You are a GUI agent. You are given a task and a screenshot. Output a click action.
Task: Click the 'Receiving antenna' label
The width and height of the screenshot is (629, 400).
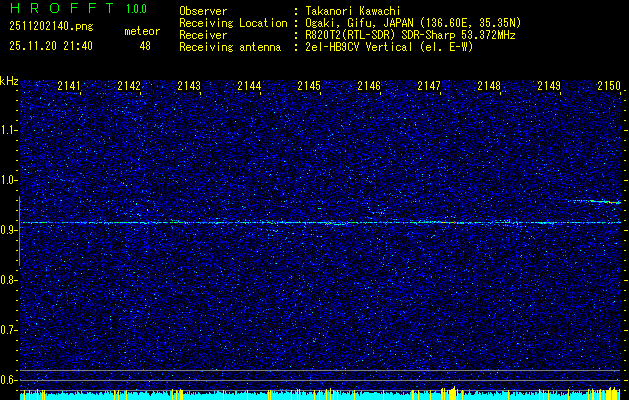click(x=230, y=47)
